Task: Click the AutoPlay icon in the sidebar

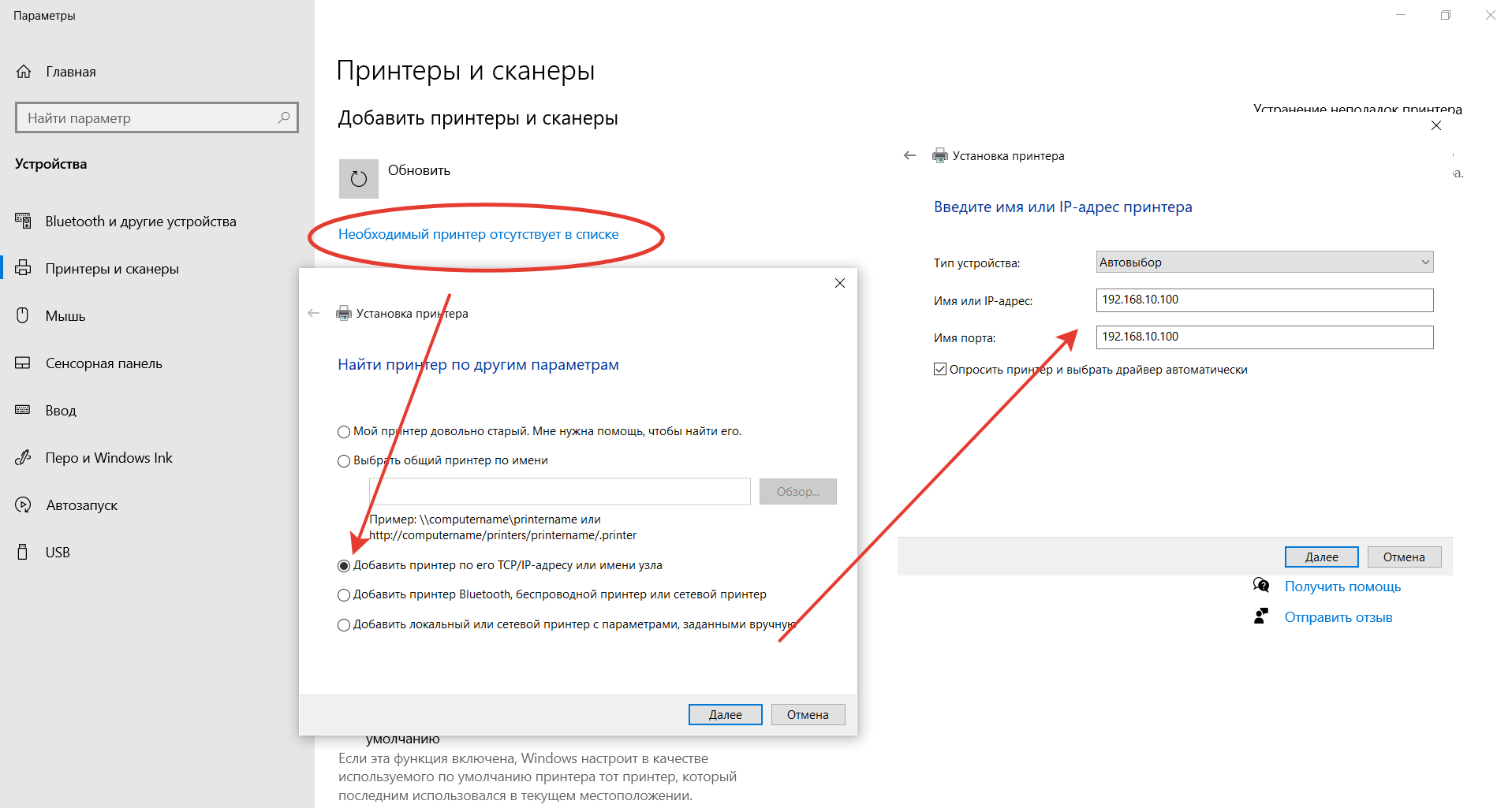Action: (23, 505)
